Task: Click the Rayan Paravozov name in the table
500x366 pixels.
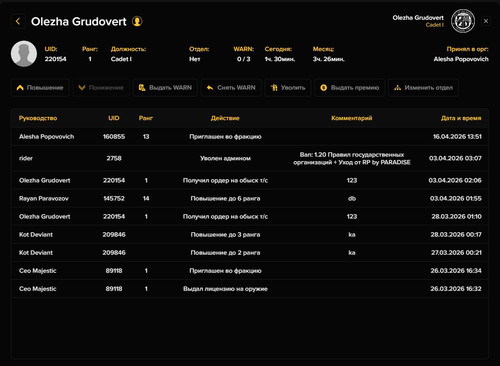Action: [x=44, y=198]
